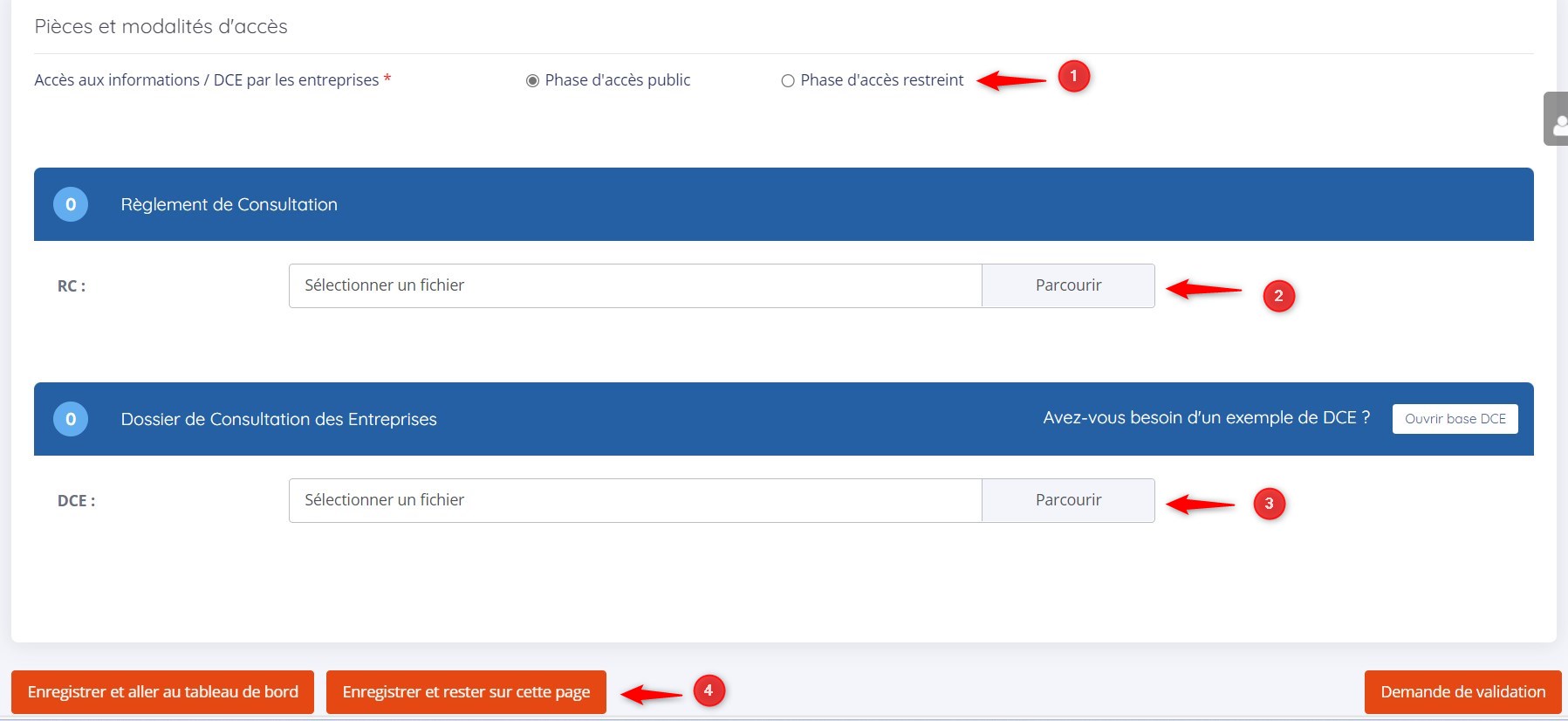Viewport: 1568px width, 721px height.
Task: Click the red arrow pointing at Phase d'accès restreint
Action: click(1010, 81)
